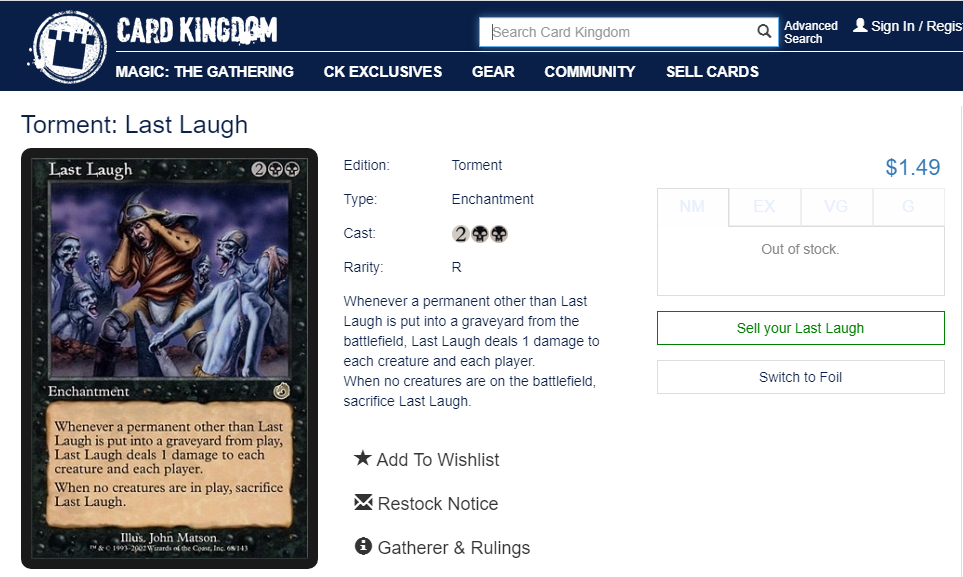Select the VG condition tab
The image size is (963, 577).
836,207
